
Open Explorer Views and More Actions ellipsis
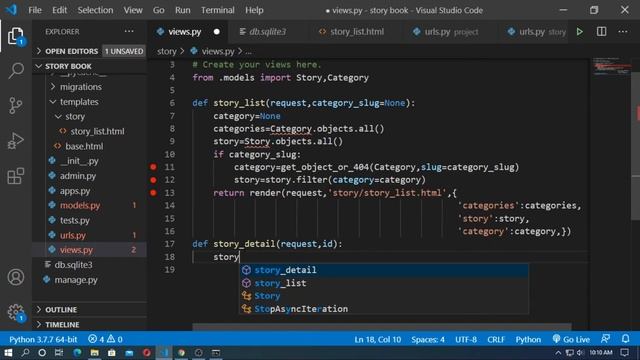pyautogui.click(x=129, y=31)
